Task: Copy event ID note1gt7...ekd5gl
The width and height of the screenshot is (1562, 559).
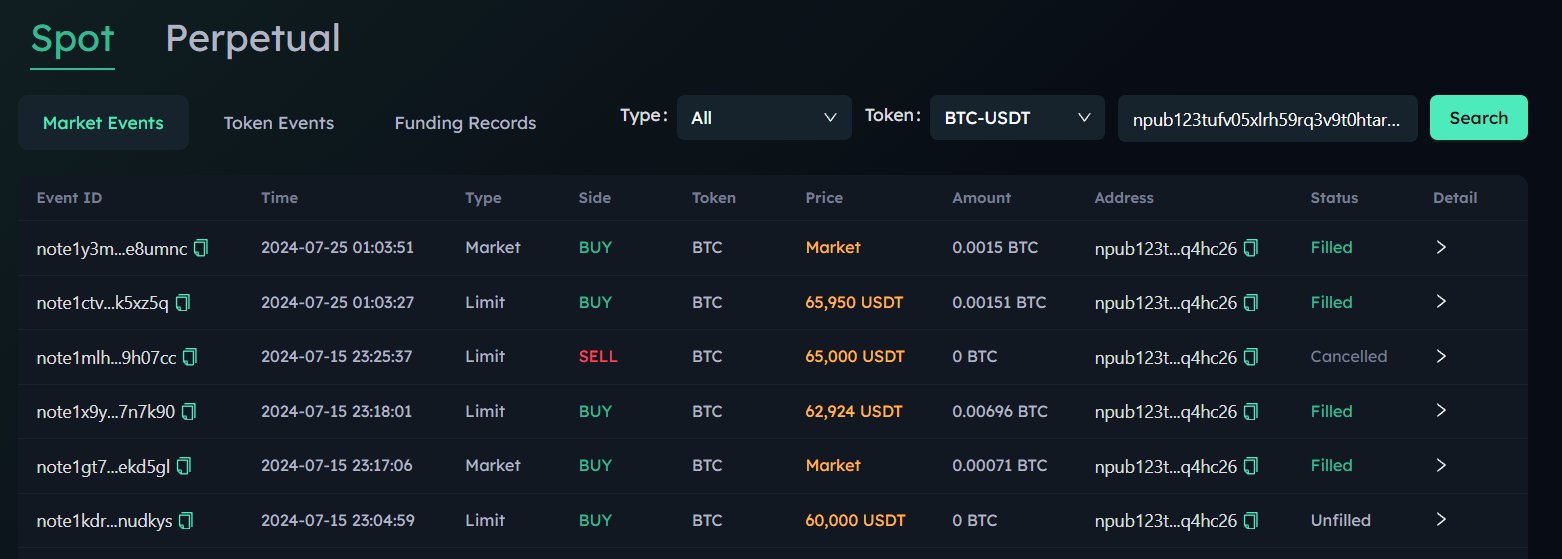Action: coord(184,466)
